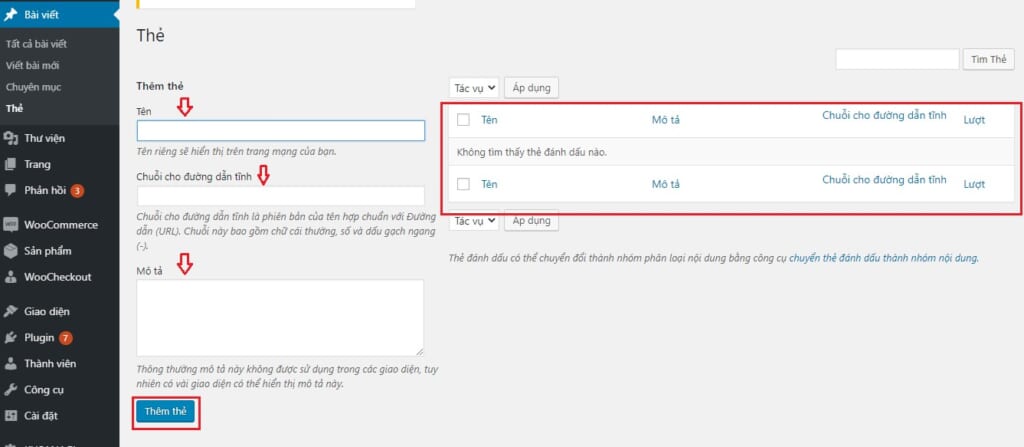The width and height of the screenshot is (1024, 447).
Task: Open Chuyên mục submenu item
Action: pos(33,87)
